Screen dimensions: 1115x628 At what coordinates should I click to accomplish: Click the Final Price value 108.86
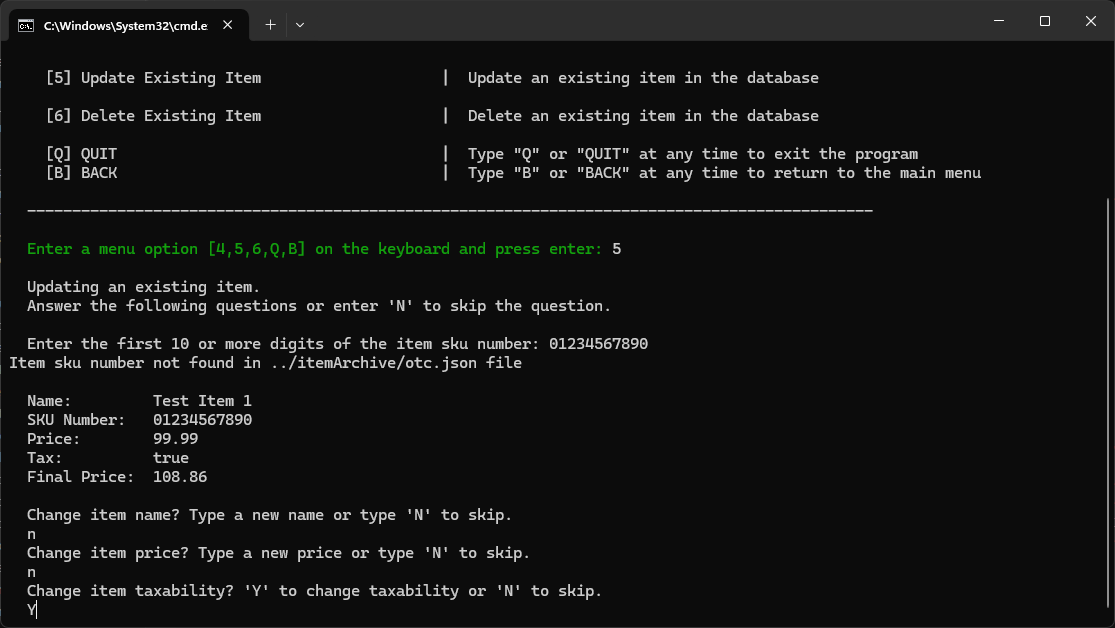coord(180,477)
